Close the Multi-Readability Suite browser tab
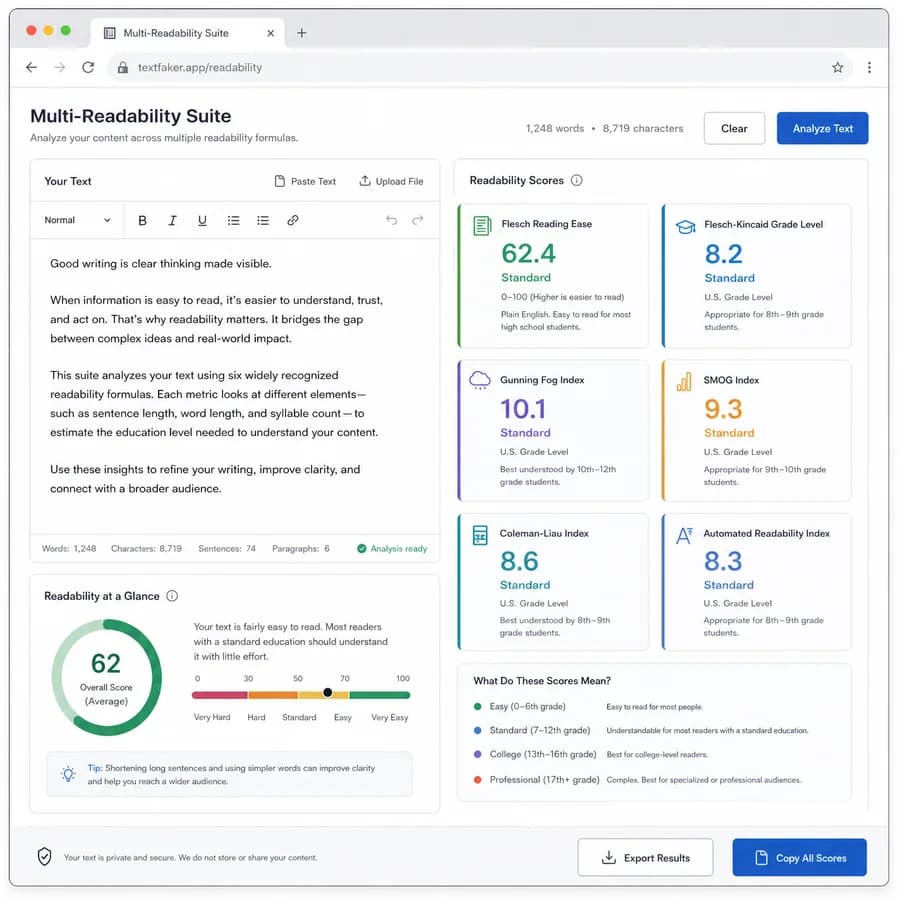The width and height of the screenshot is (900, 900). (270, 33)
